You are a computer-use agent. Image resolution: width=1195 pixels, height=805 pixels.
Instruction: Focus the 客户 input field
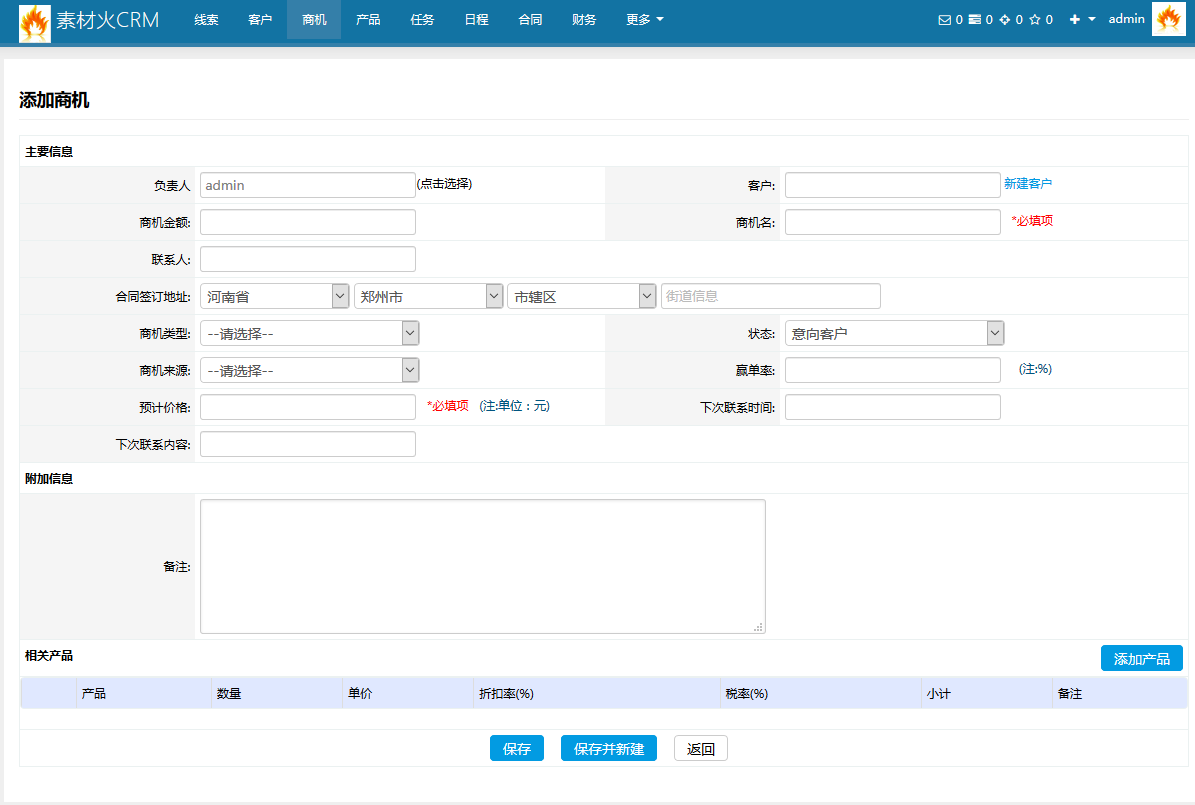(892, 185)
